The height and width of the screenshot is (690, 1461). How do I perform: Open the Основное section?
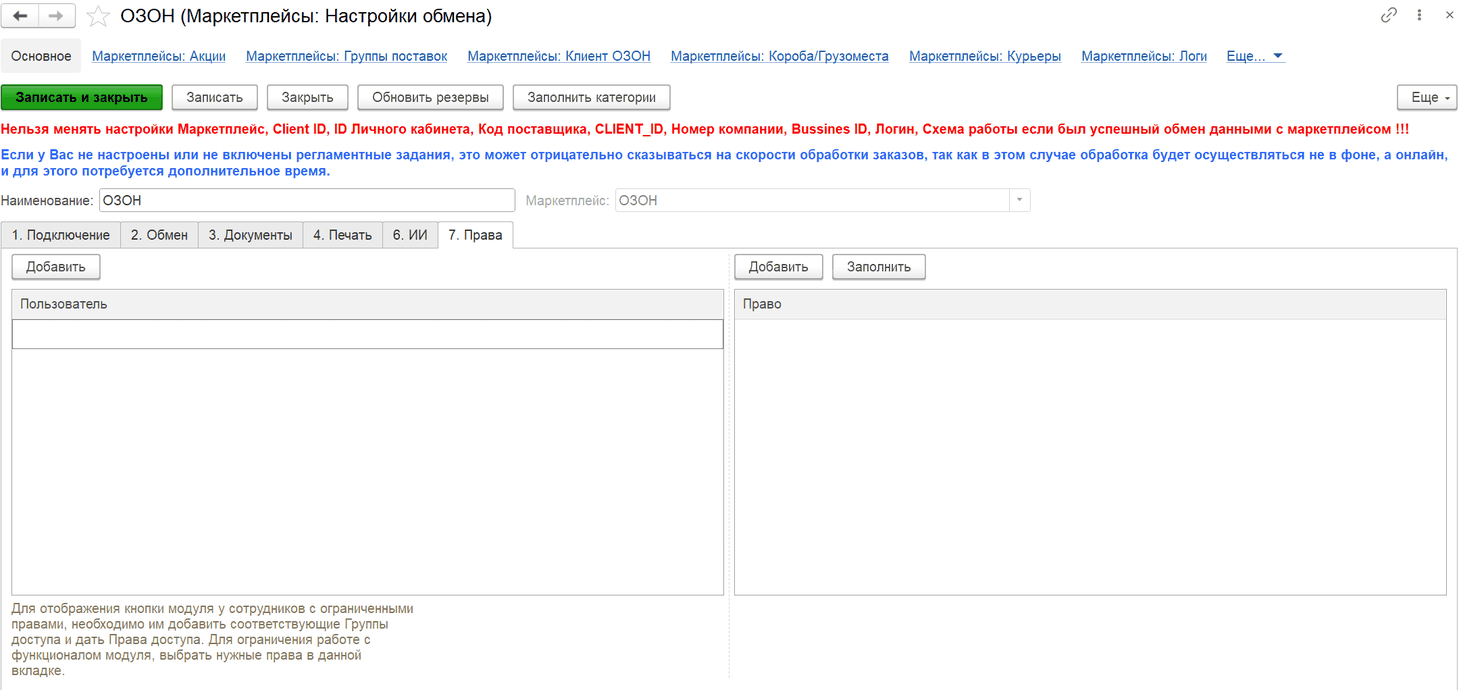pos(41,56)
